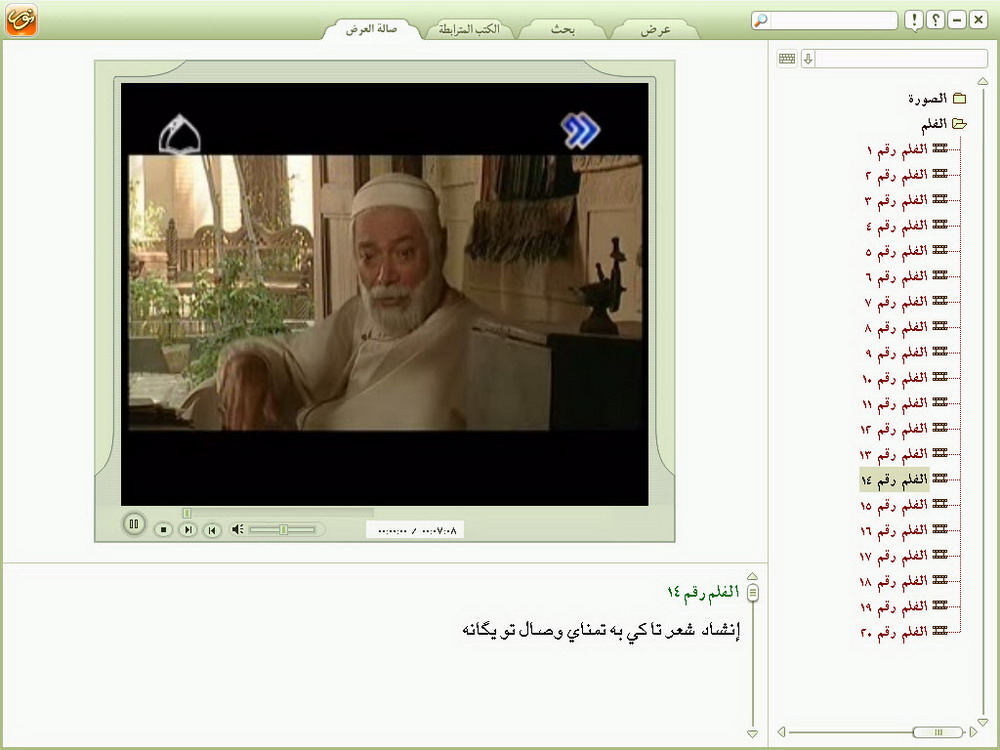Click film strip icon of الفلم رقم ١
Viewport: 1000px width, 750px height.
(939, 148)
